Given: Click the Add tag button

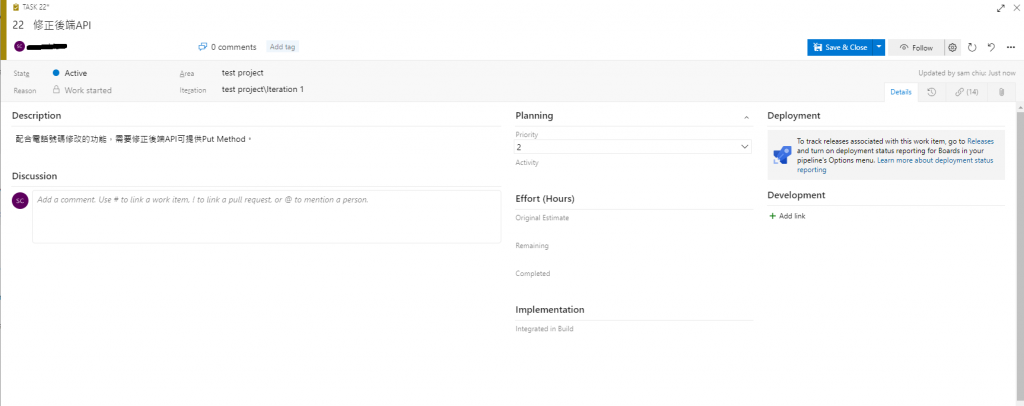Looking at the screenshot, I should tap(281, 47).
